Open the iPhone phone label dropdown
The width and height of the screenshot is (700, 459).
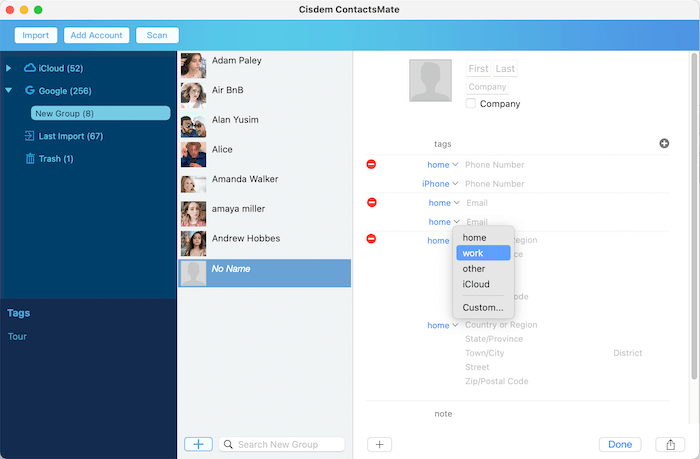[440, 184]
